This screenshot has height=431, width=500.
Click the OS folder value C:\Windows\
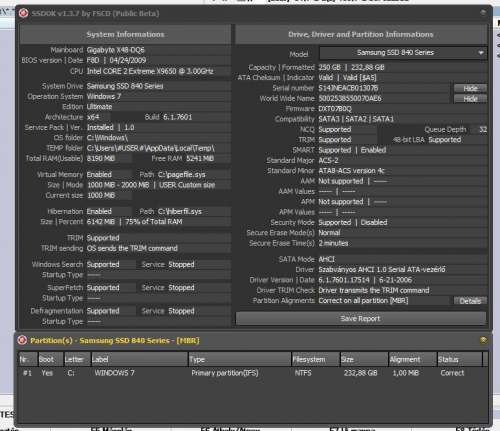tap(107, 138)
